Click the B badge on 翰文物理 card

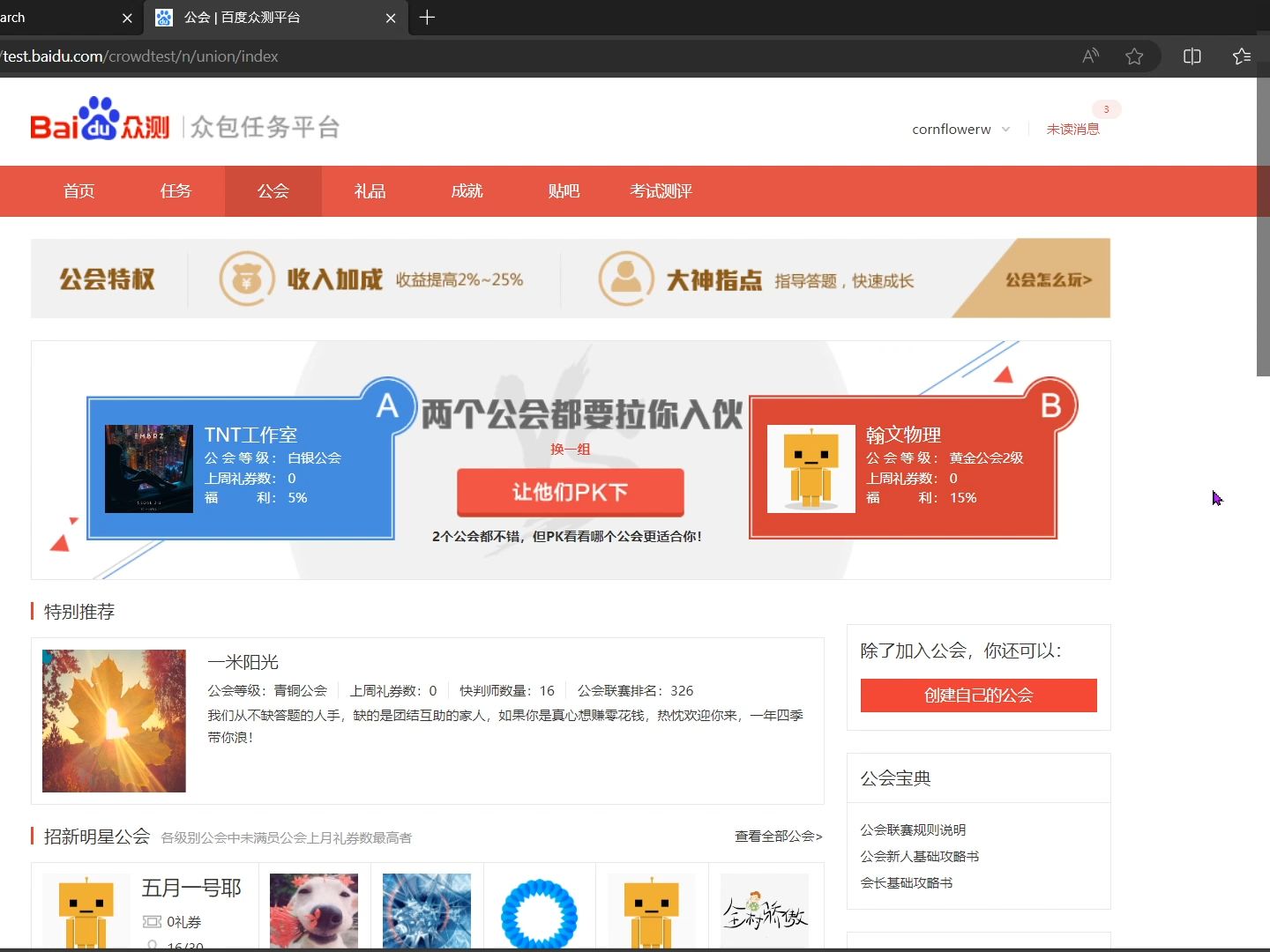click(1050, 406)
